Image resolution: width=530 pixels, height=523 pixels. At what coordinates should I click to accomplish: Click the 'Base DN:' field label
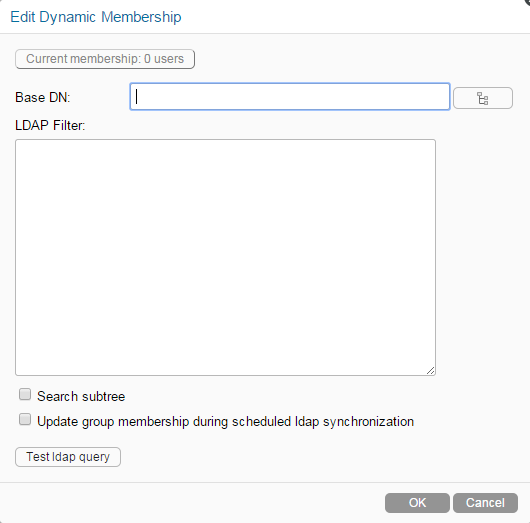pyautogui.click(x=43, y=97)
